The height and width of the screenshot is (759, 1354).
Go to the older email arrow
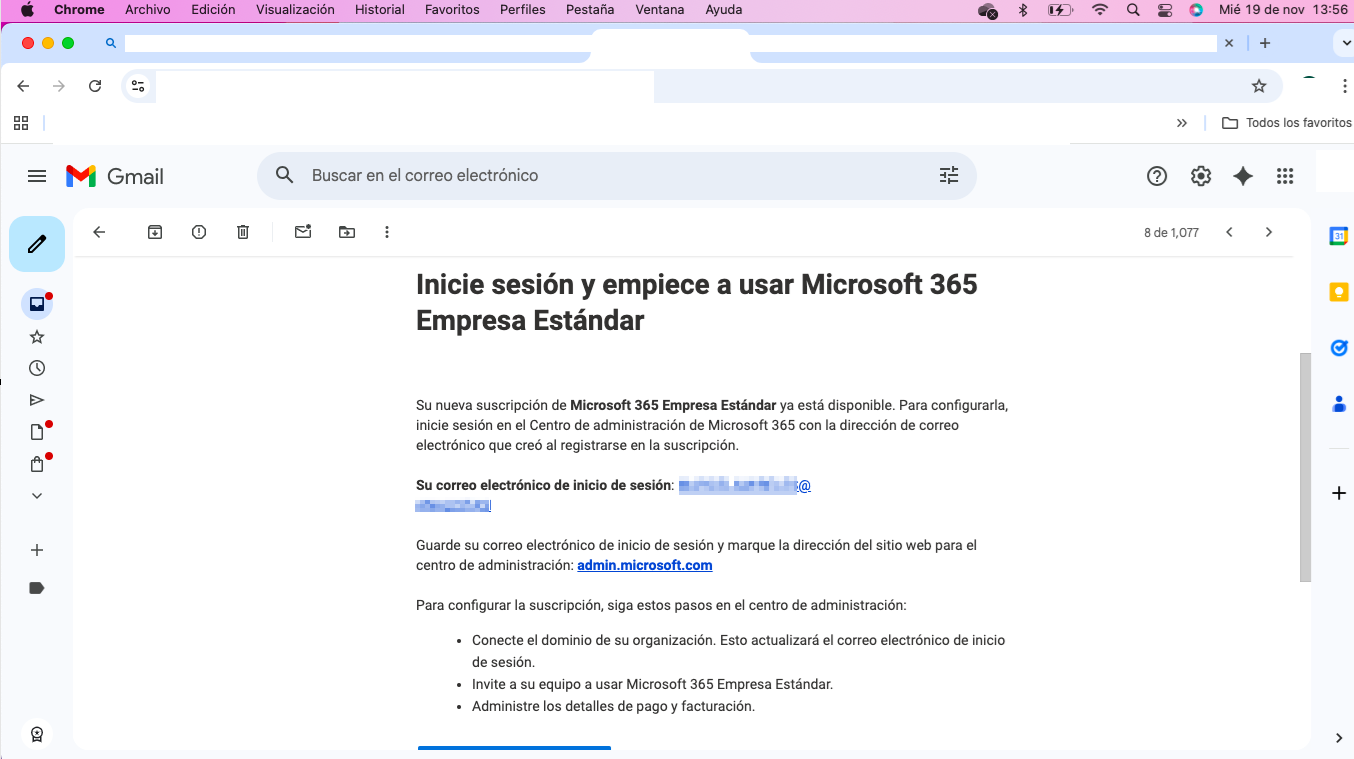coord(1269,232)
